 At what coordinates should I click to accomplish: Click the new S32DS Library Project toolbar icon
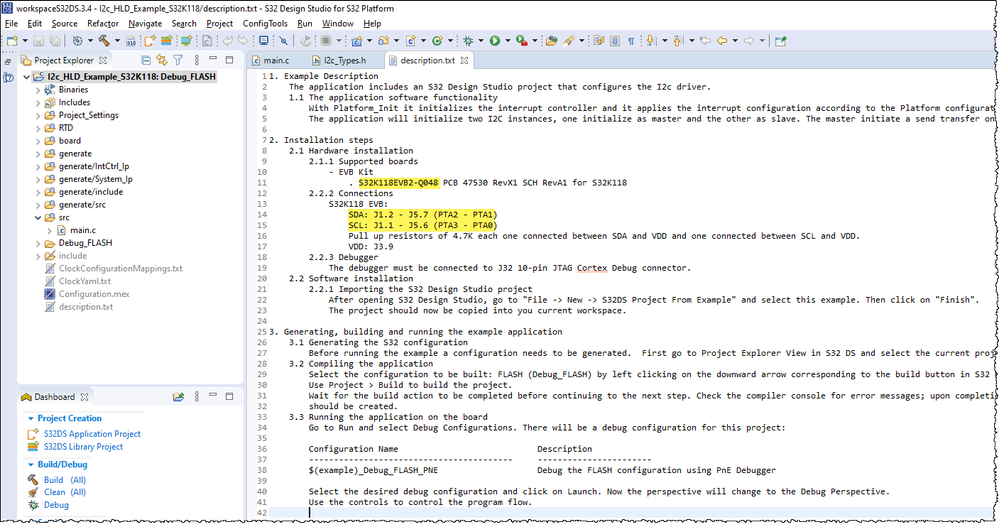click(x=166, y=41)
